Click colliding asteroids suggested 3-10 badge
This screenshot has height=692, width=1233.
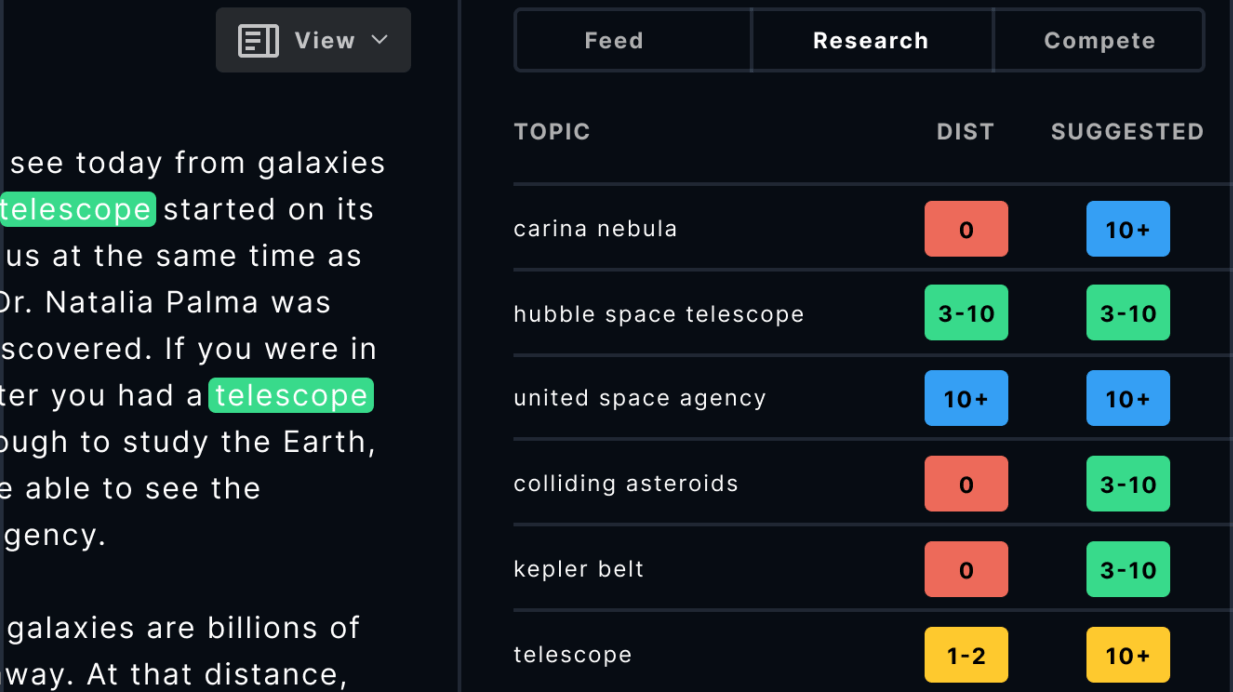click(x=1127, y=484)
